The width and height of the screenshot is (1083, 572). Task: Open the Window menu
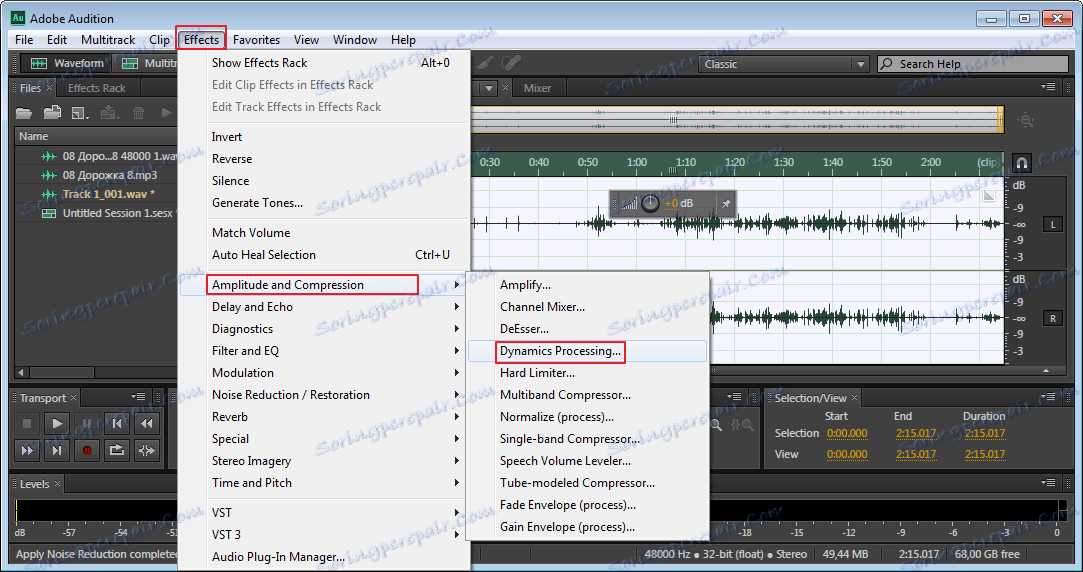point(355,39)
